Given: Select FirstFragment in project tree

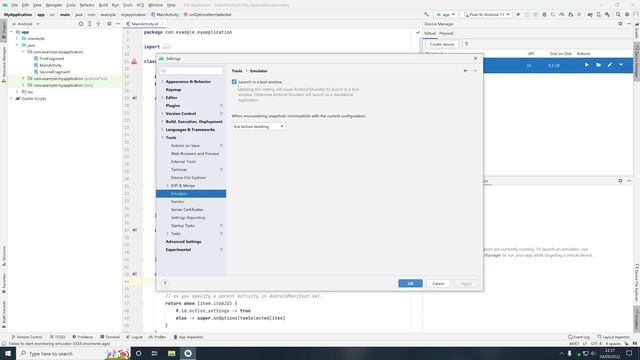Looking at the screenshot, I should (52, 58).
